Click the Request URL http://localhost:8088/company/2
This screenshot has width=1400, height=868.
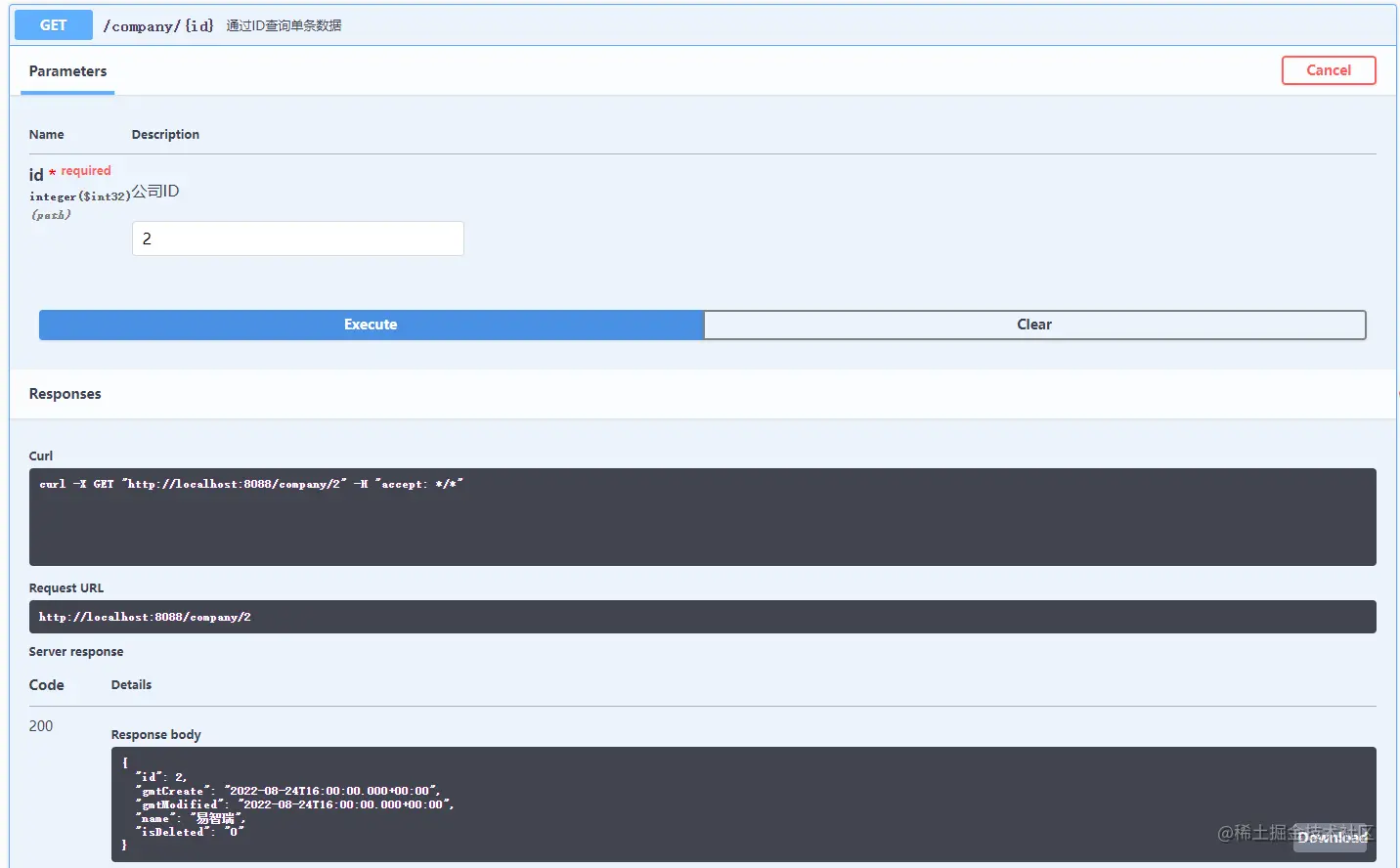145,617
